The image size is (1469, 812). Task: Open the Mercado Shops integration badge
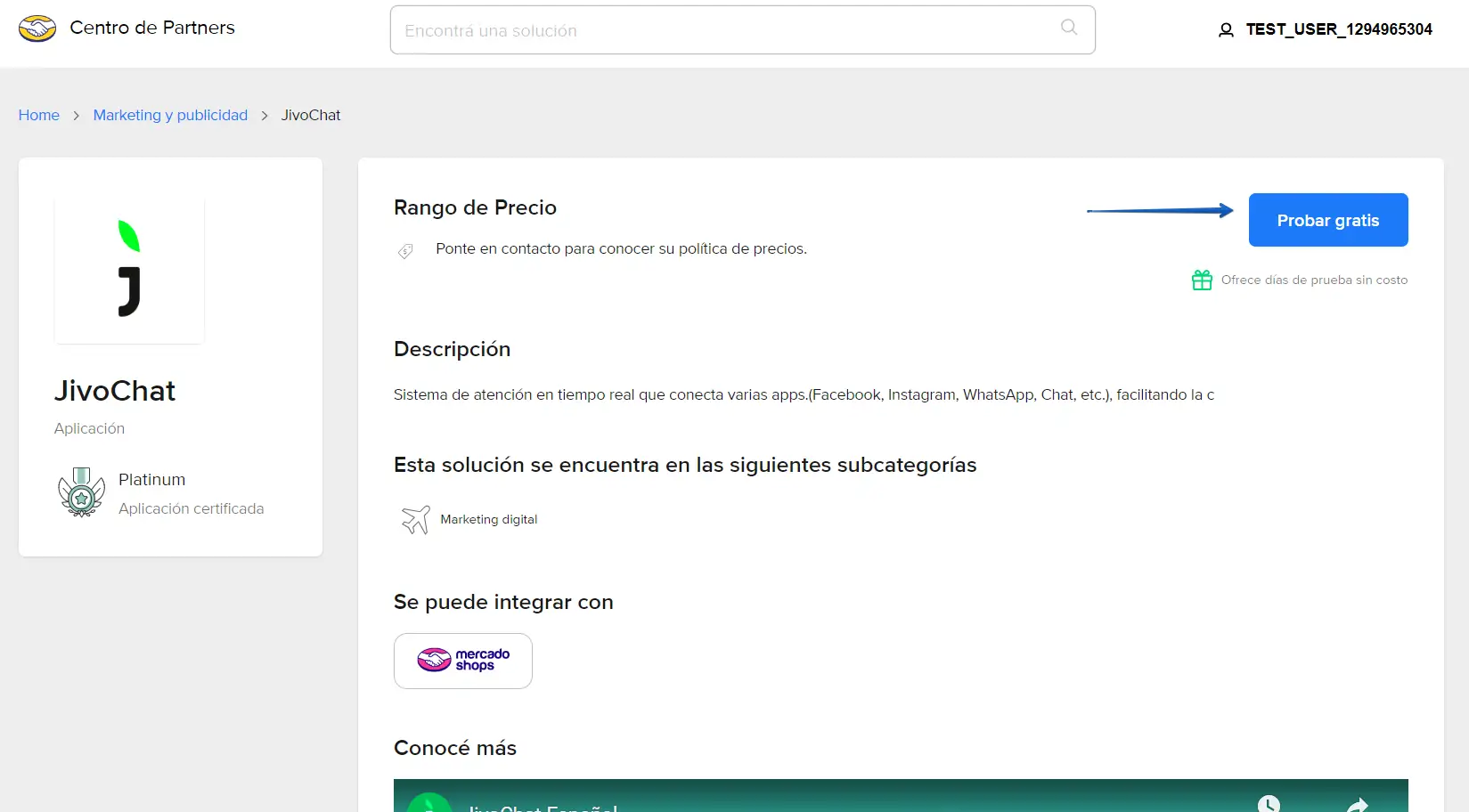[x=463, y=661]
